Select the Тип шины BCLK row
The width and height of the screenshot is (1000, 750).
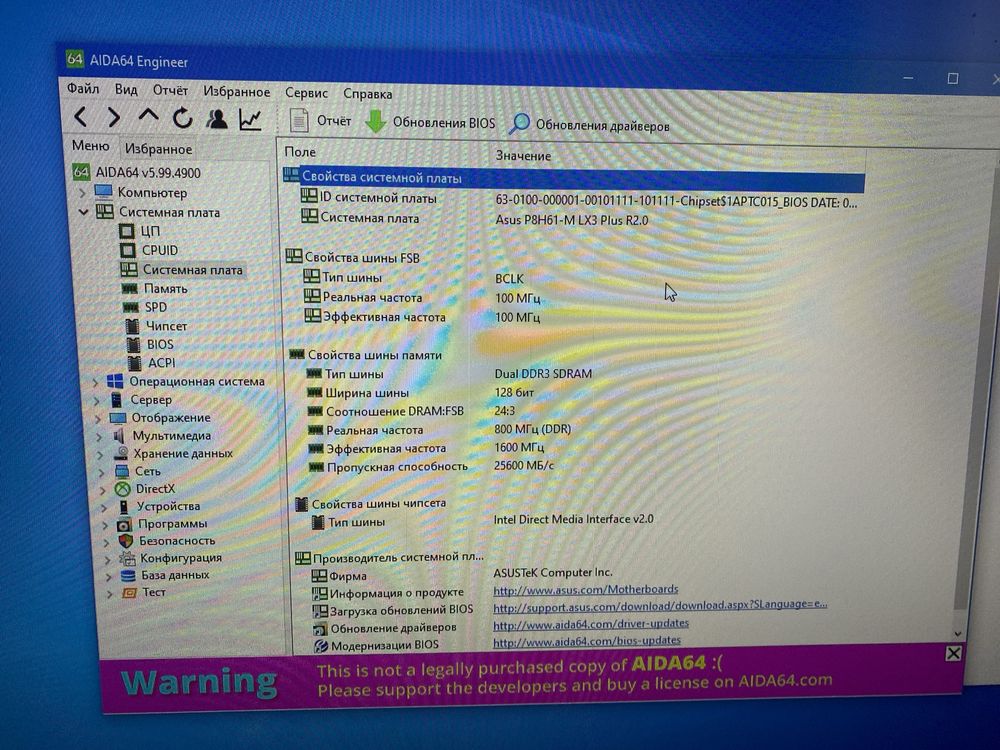click(x=415, y=278)
